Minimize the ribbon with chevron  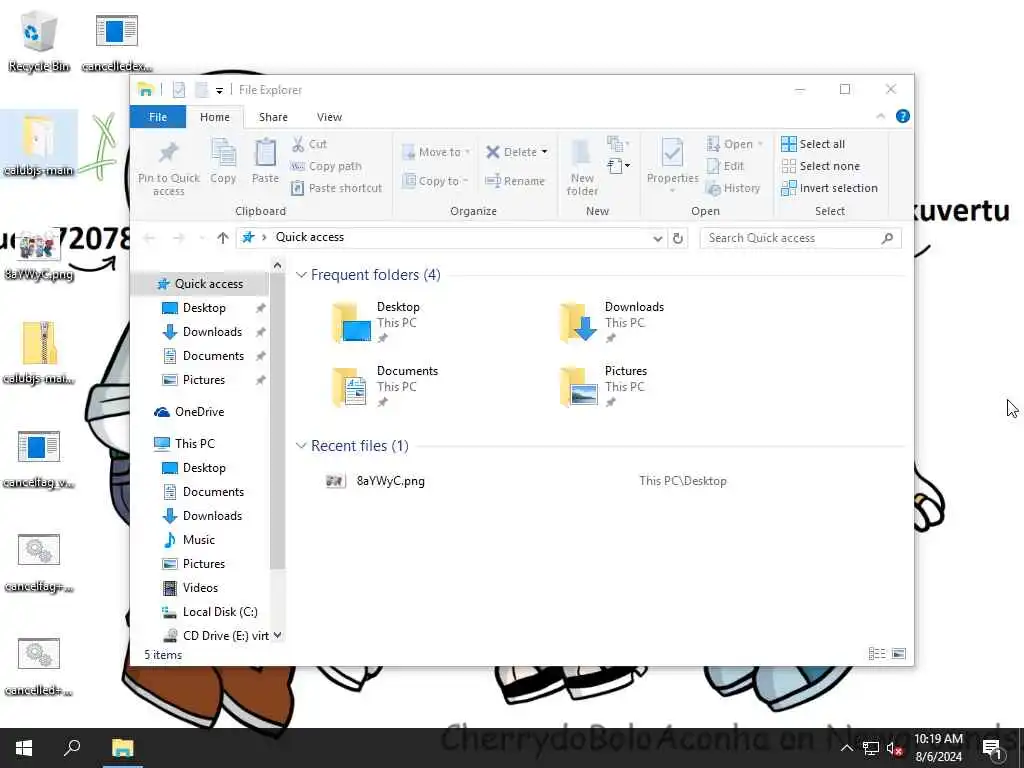[x=880, y=116]
